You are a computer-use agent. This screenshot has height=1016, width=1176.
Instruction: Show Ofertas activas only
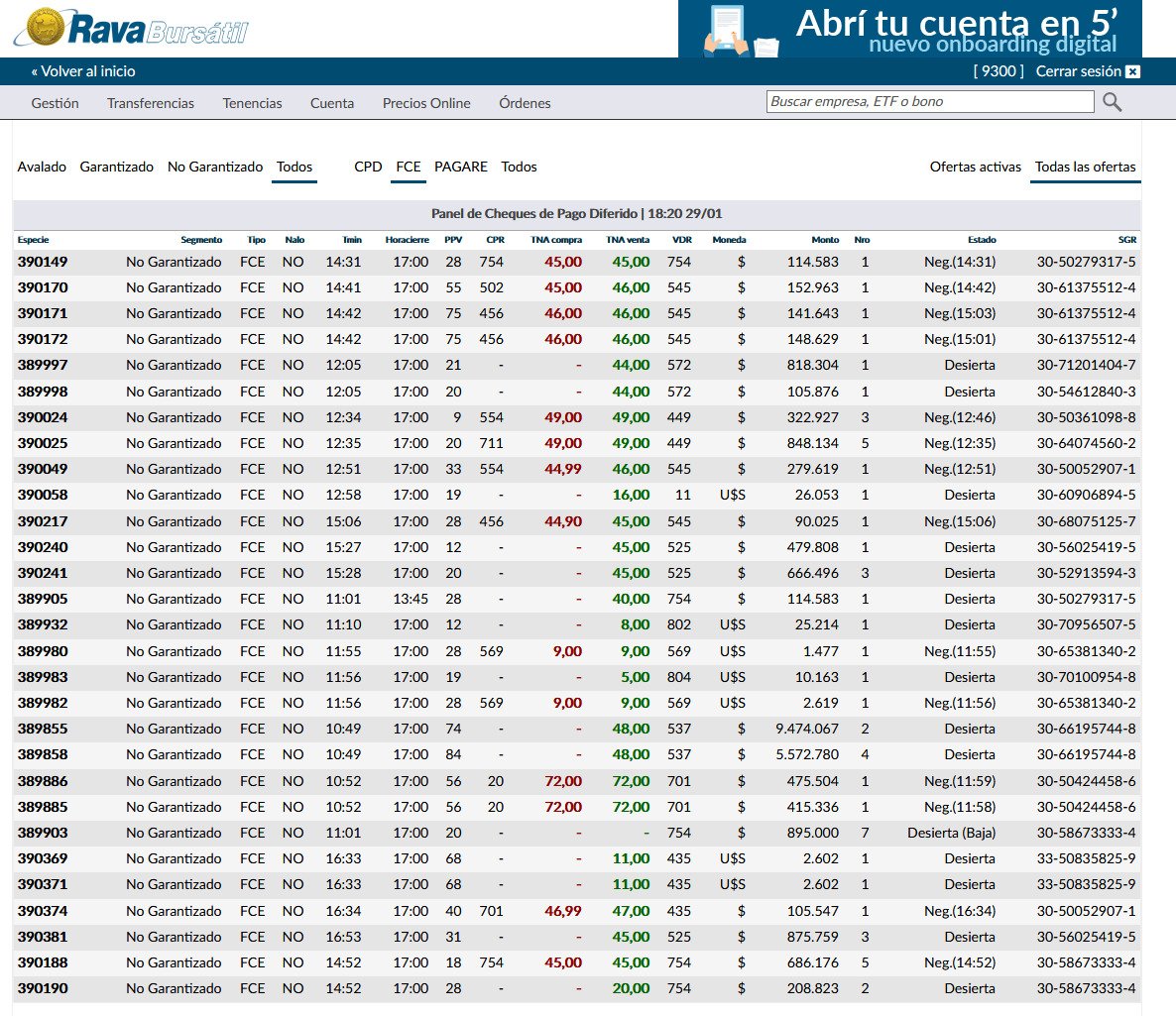975,167
